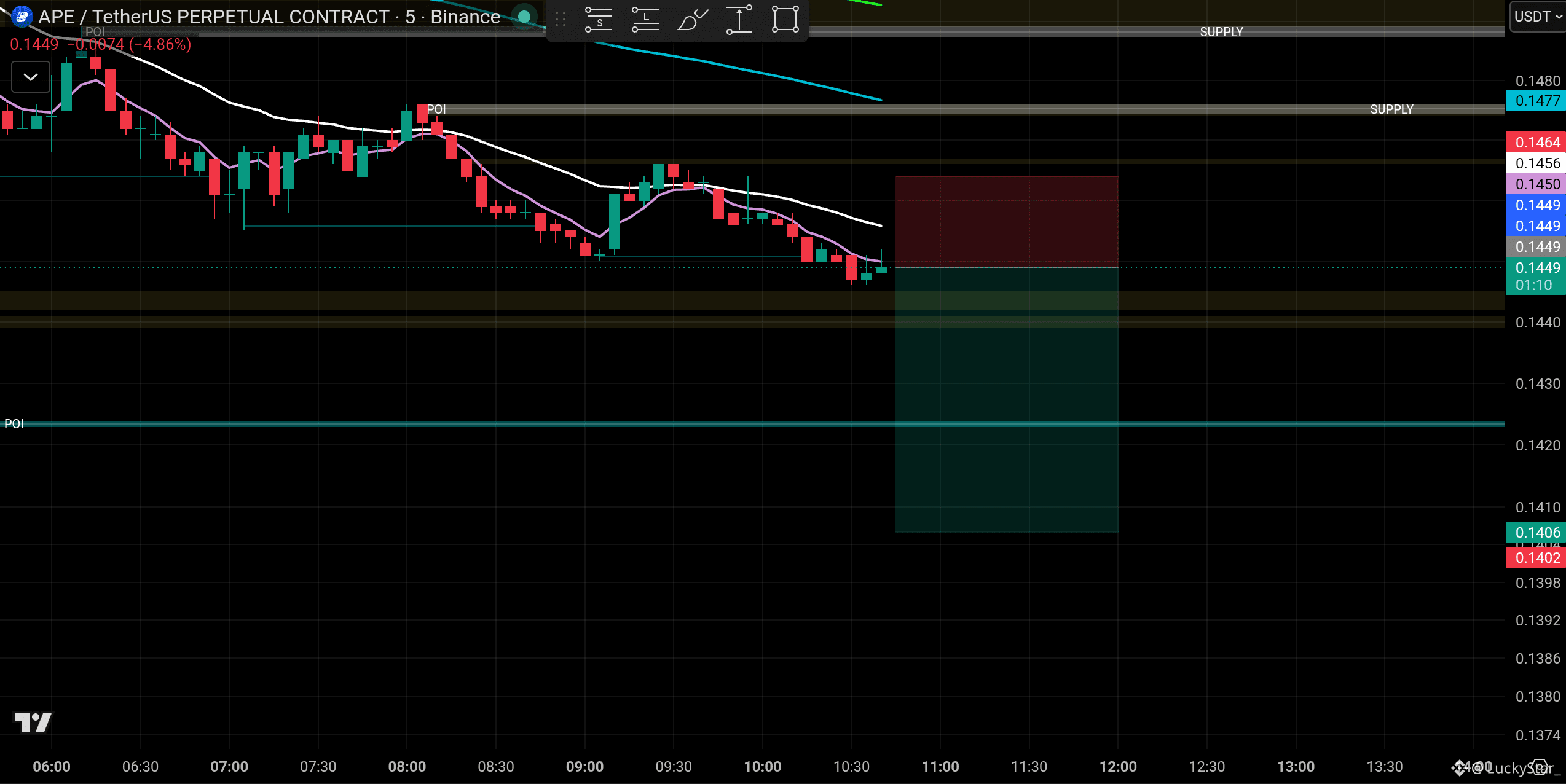Click the cyan 0.1477 price label
The width and height of the screenshot is (1566, 784).
pos(1536,101)
